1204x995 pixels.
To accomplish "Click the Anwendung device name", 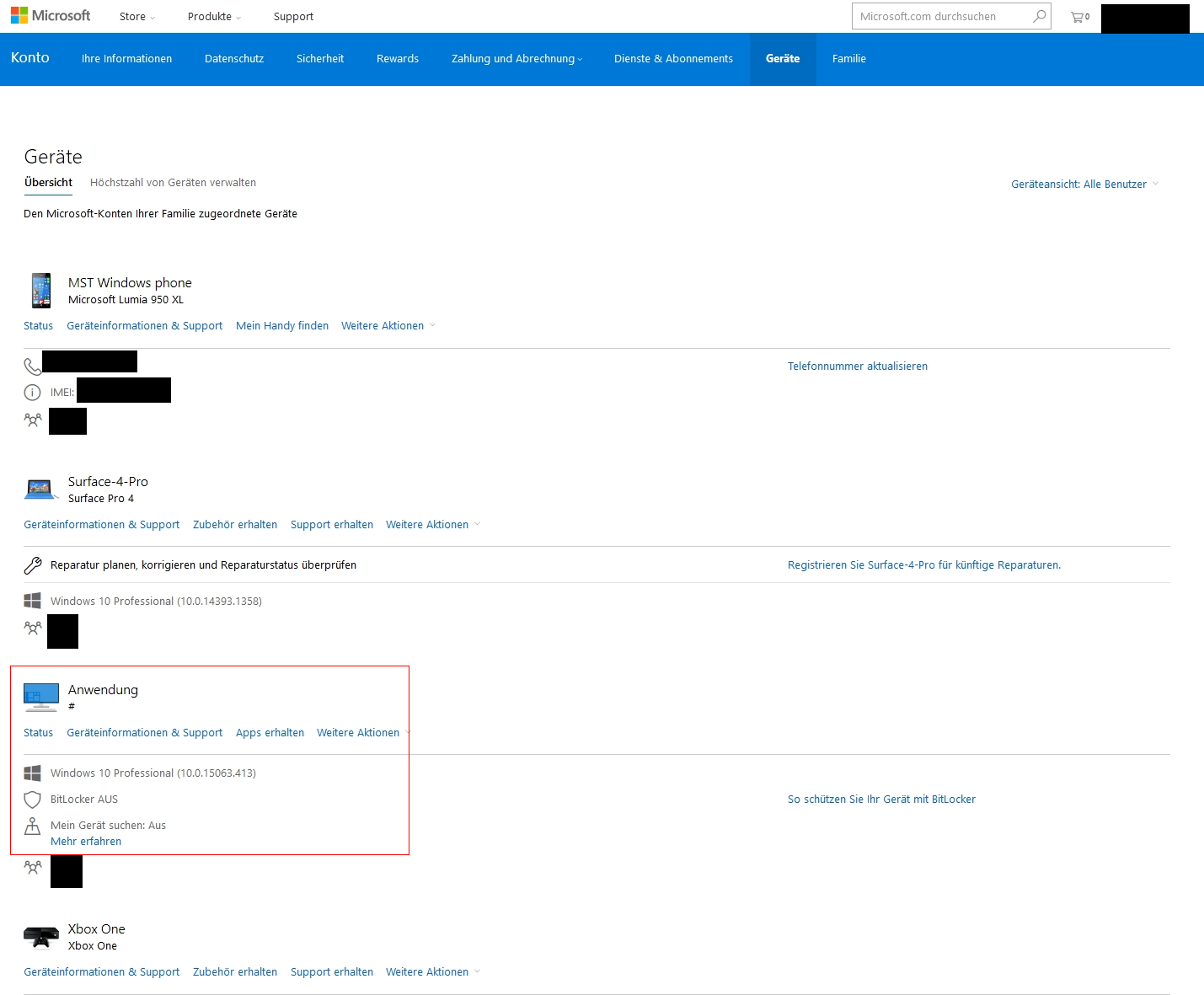I will pos(103,690).
